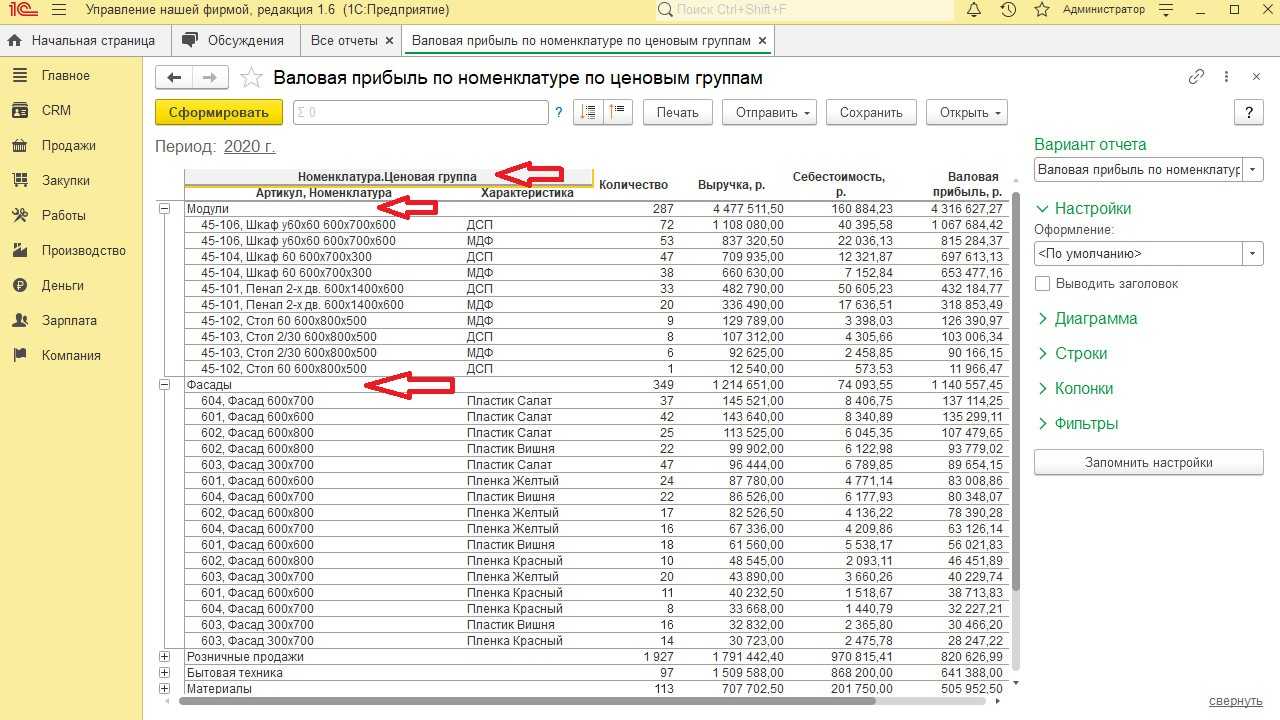The width and height of the screenshot is (1280, 720).
Task: Open Компания section in sidebar
Action: tap(71, 355)
